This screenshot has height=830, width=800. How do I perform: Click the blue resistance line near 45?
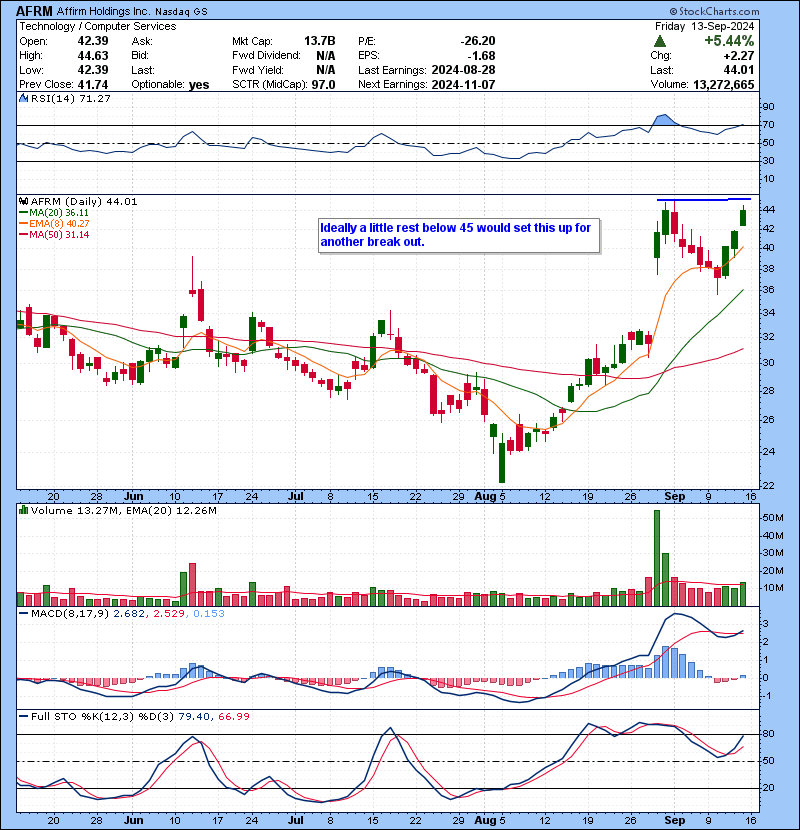pos(704,200)
